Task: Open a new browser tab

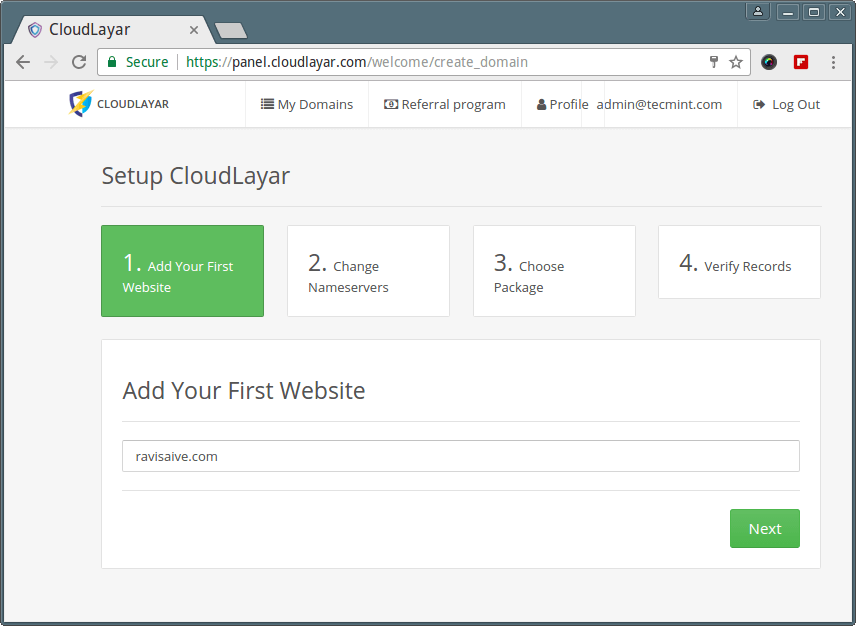Action: pyautogui.click(x=231, y=31)
